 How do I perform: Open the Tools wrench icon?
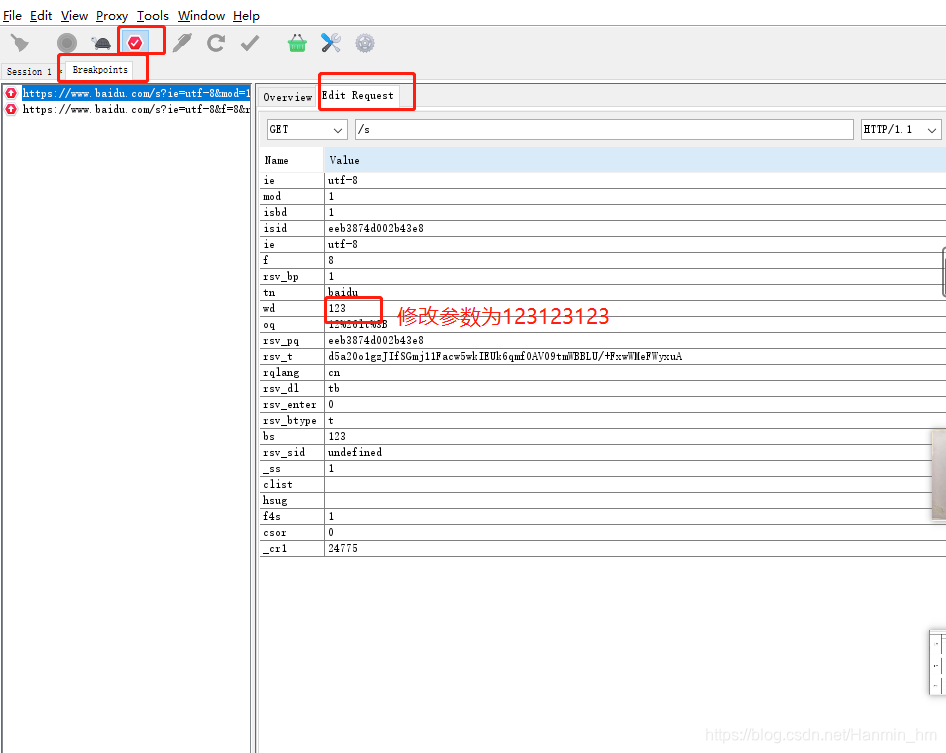(331, 43)
